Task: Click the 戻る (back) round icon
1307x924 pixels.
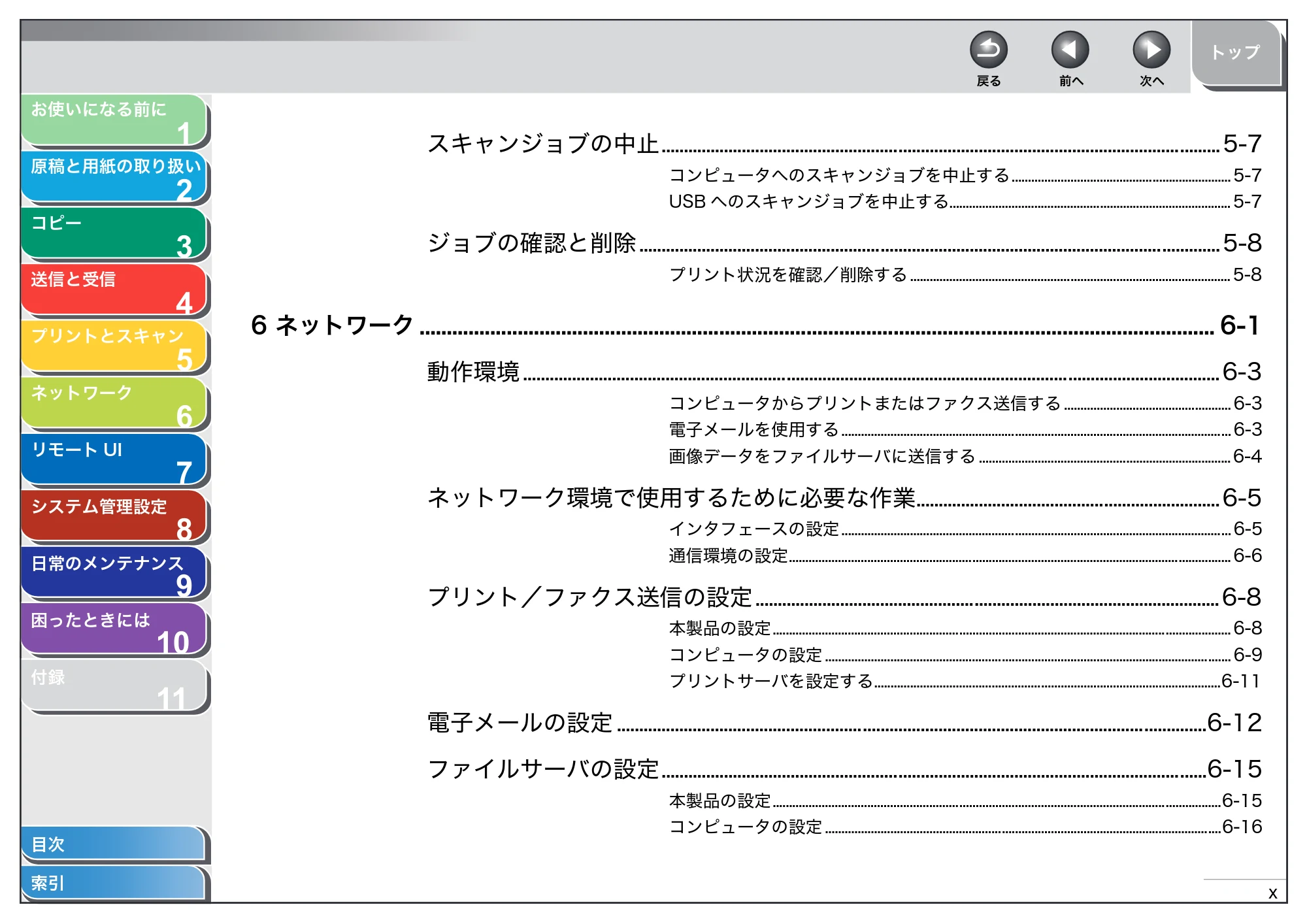Action: (988, 50)
